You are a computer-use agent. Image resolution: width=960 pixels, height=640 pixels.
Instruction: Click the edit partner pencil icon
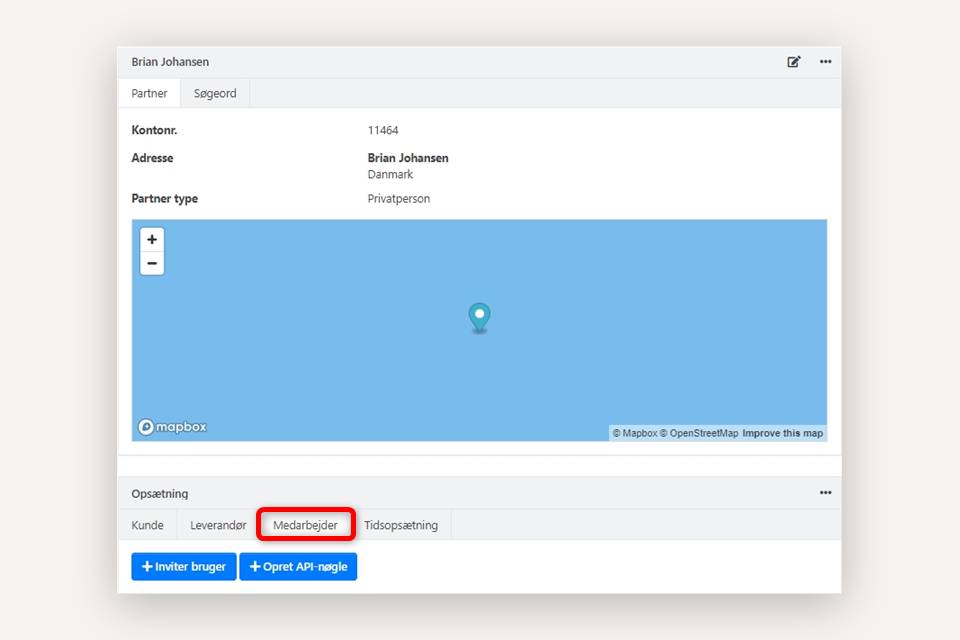[794, 62]
